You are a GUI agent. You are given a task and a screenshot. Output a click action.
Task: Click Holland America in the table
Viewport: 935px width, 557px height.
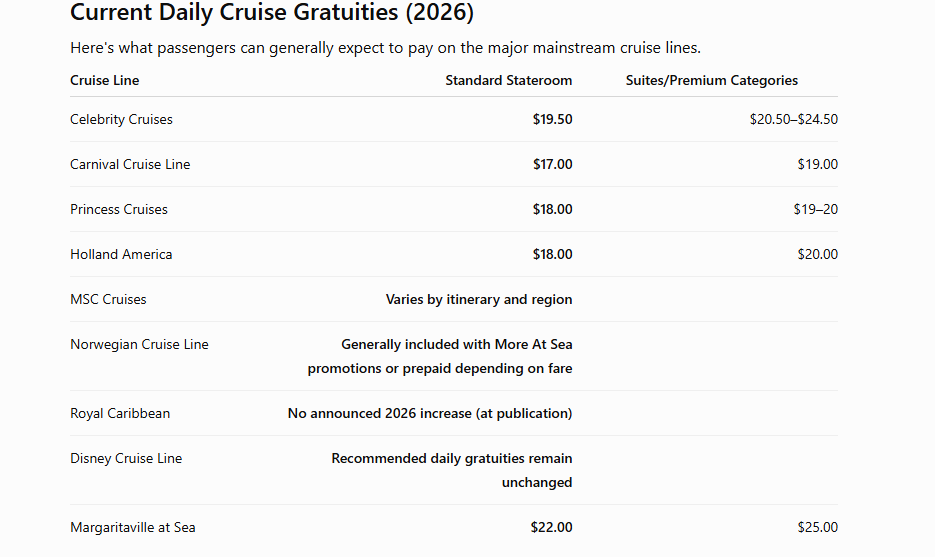121,255
